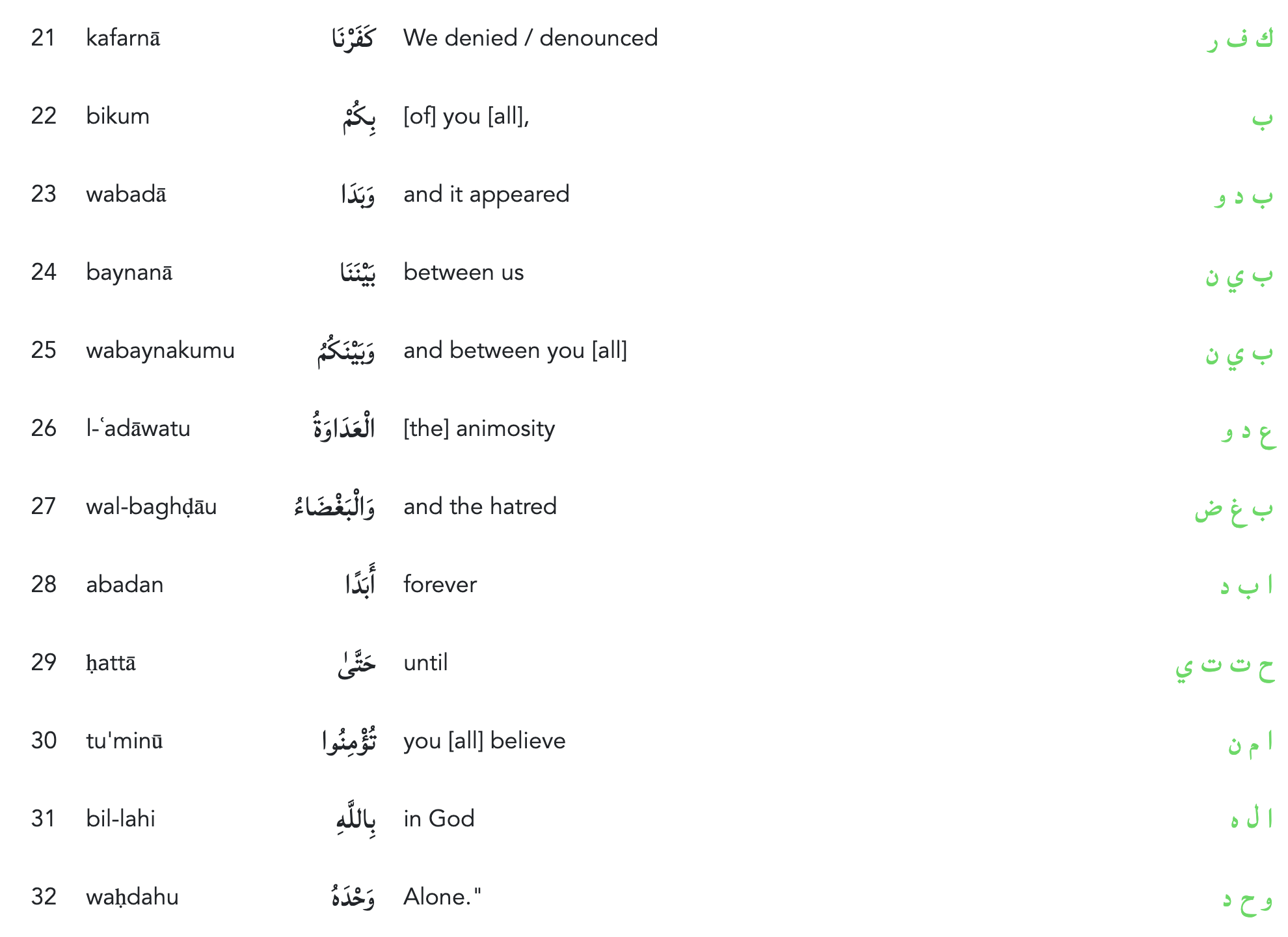Click the root link in row 24
The height and width of the screenshot is (937, 1288).
1239,276
